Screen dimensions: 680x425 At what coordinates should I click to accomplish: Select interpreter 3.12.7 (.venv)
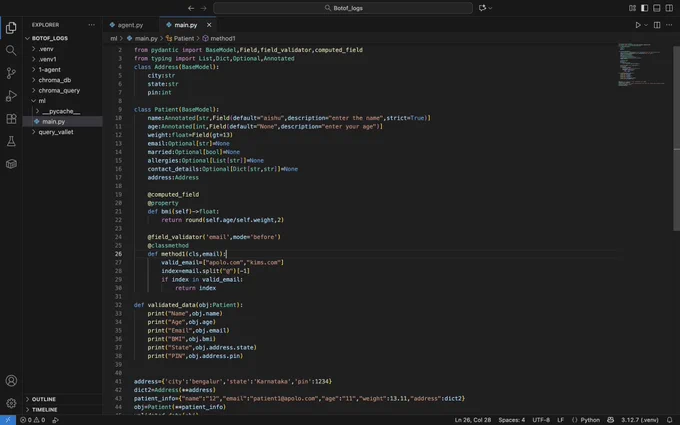click(x=640, y=420)
